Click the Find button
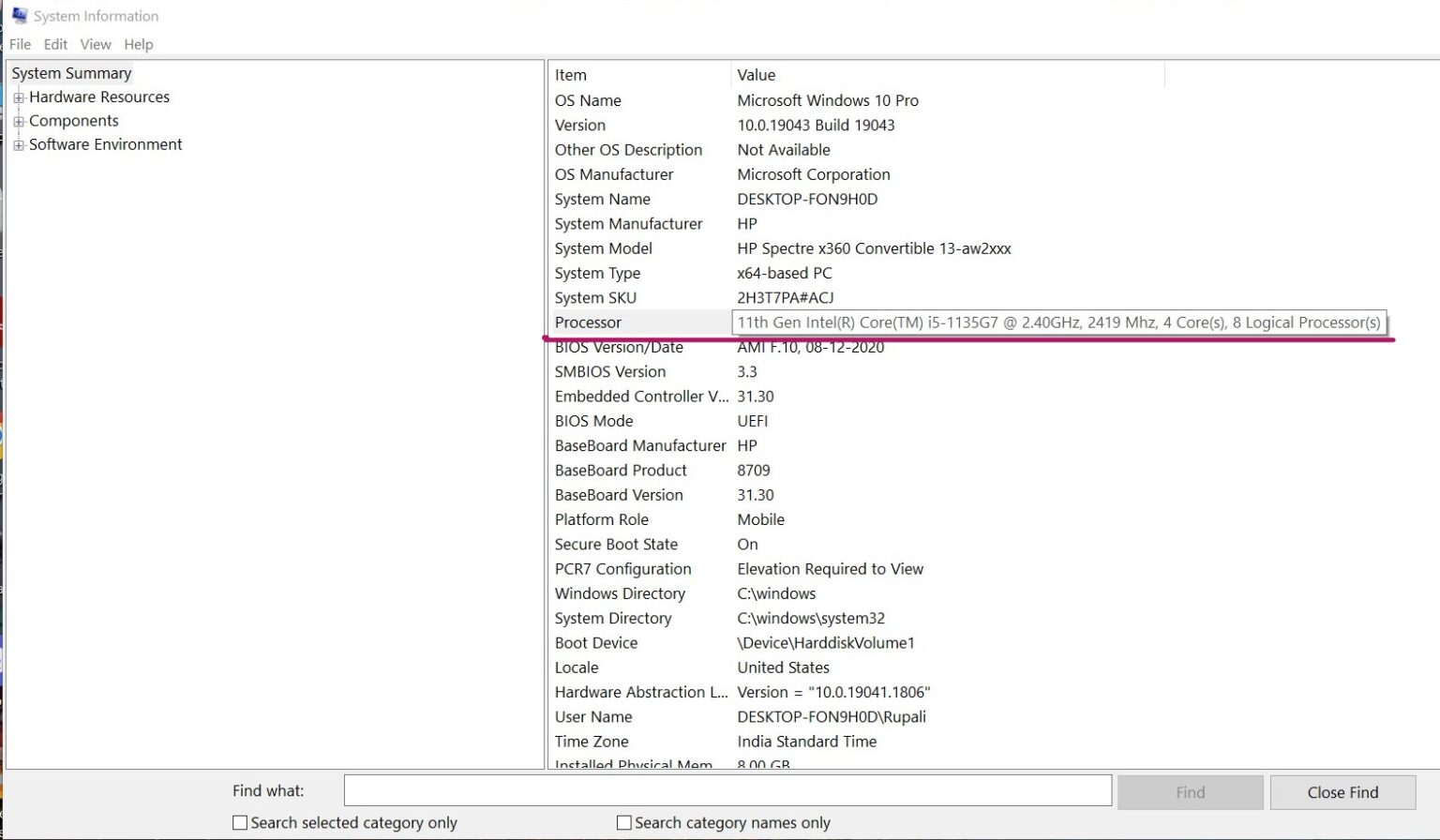 (1190, 792)
